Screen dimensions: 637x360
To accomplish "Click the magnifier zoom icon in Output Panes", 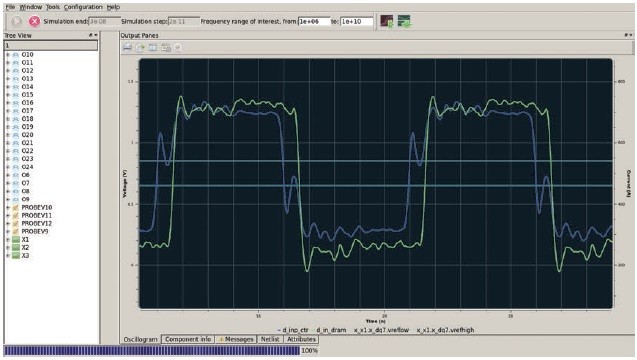I will [178, 48].
